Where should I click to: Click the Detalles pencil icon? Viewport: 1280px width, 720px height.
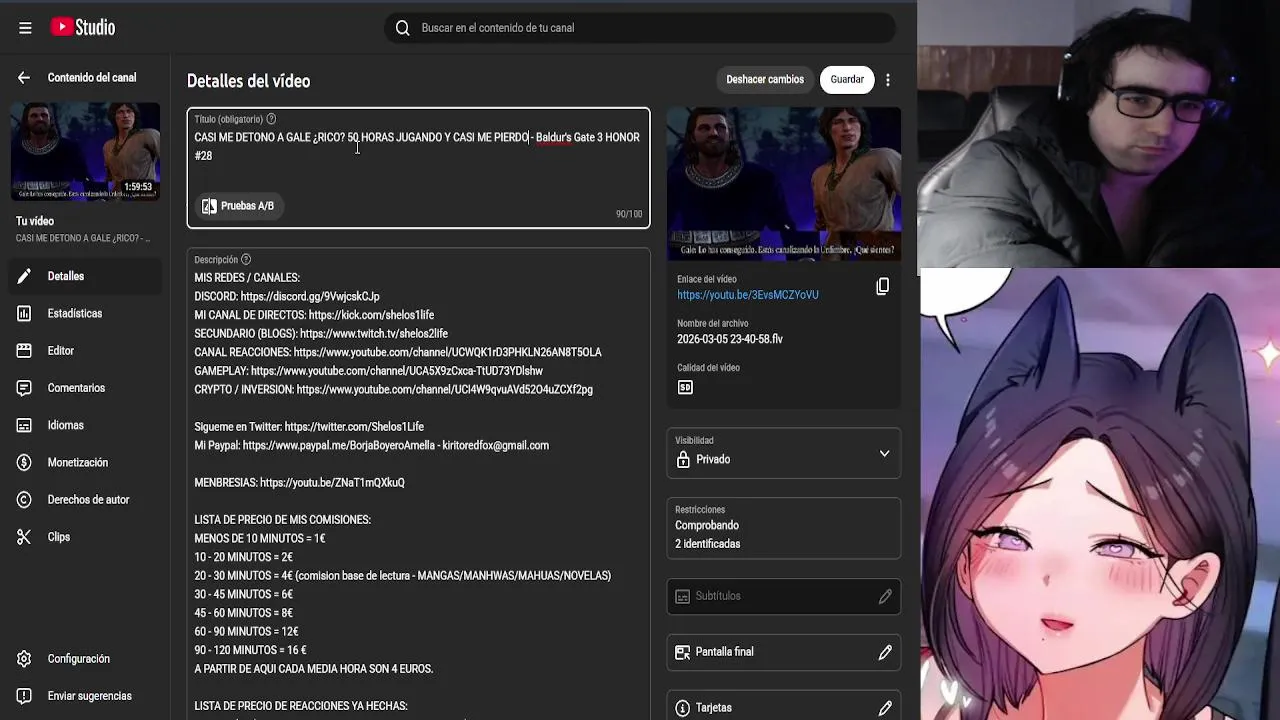point(25,276)
